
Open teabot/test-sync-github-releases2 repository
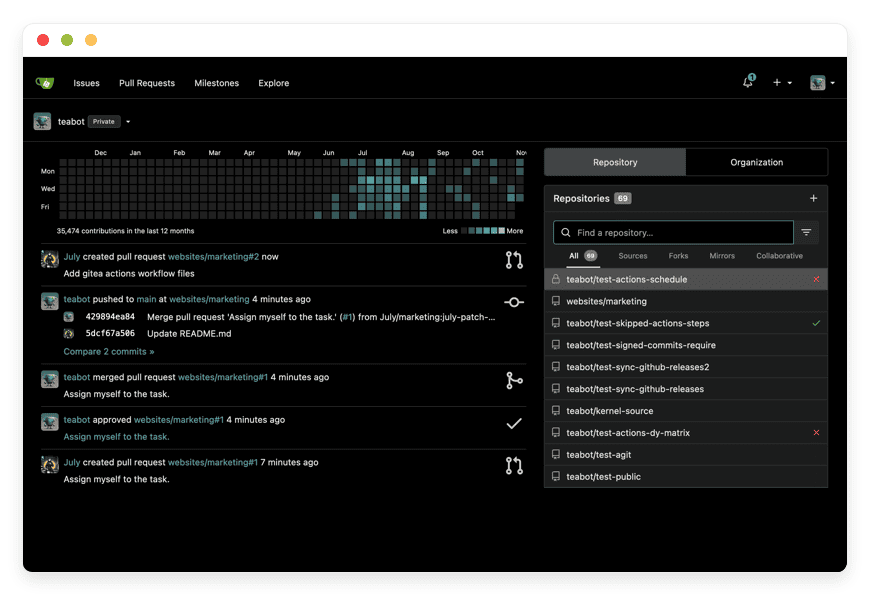coord(638,367)
